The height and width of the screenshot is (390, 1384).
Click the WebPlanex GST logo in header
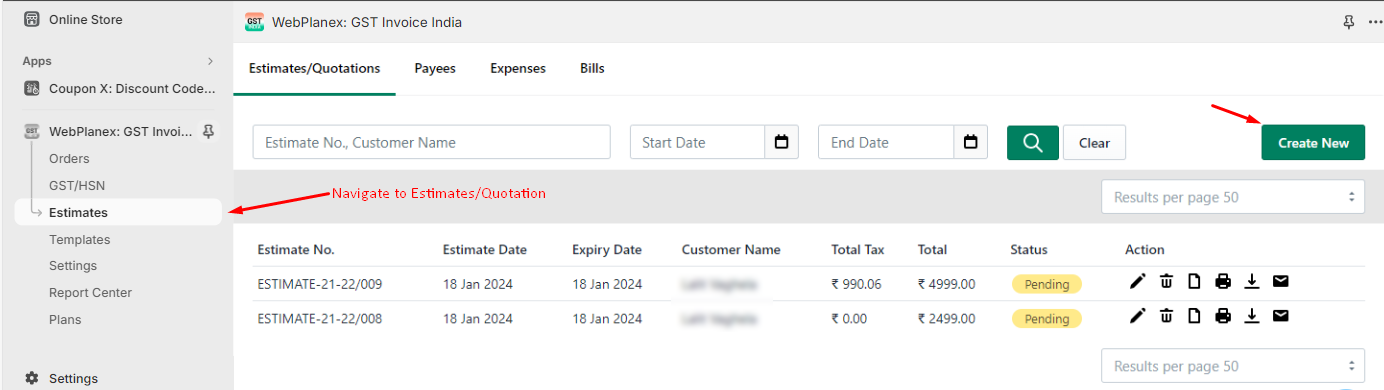click(255, 22)
